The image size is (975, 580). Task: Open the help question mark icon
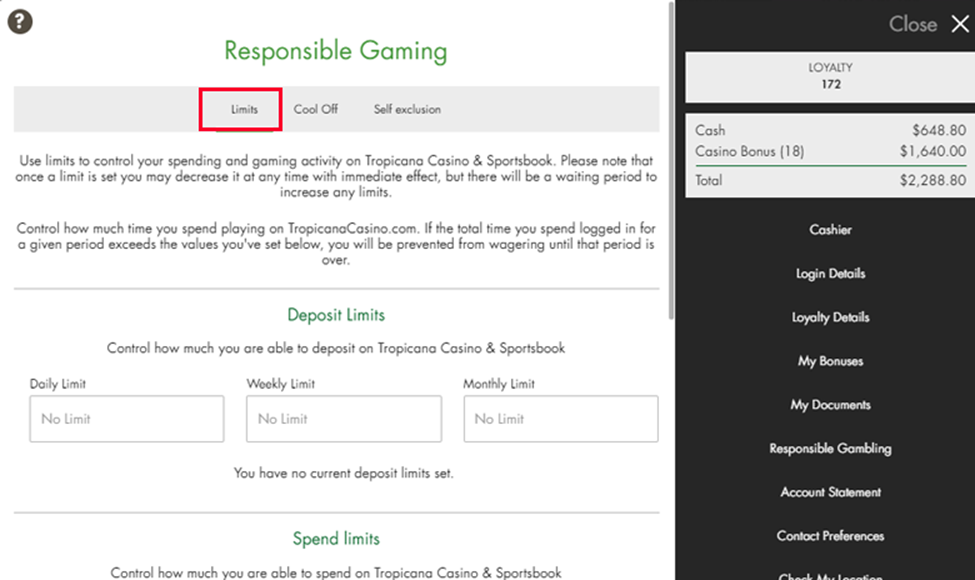click(20, 22)
